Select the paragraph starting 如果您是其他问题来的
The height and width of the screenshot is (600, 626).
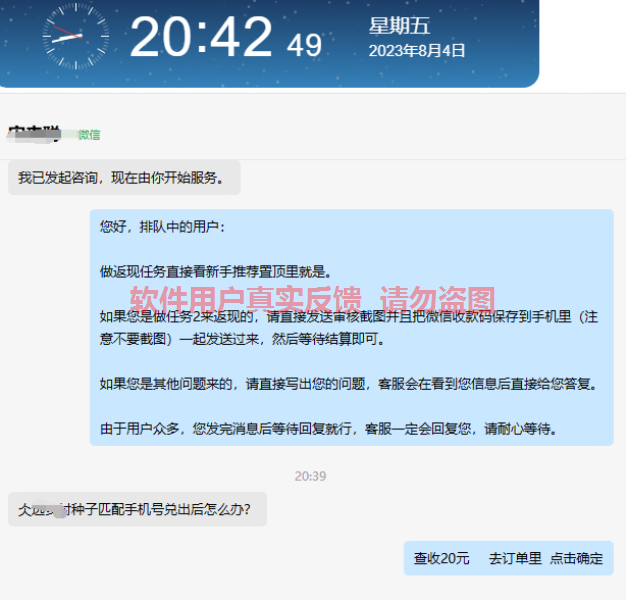point(349,384)
